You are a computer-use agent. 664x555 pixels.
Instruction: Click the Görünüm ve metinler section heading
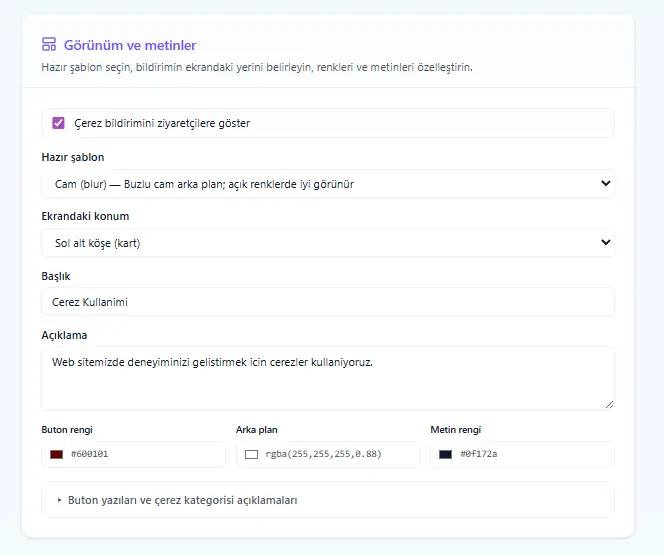point(130,45)
